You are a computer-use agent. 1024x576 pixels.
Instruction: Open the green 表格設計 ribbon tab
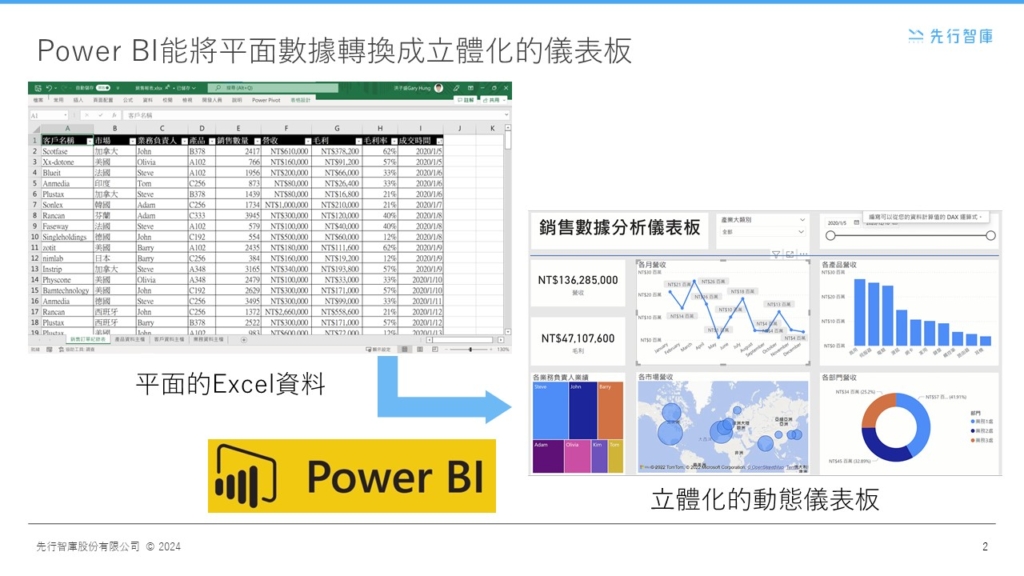click(x=300, y=100)
